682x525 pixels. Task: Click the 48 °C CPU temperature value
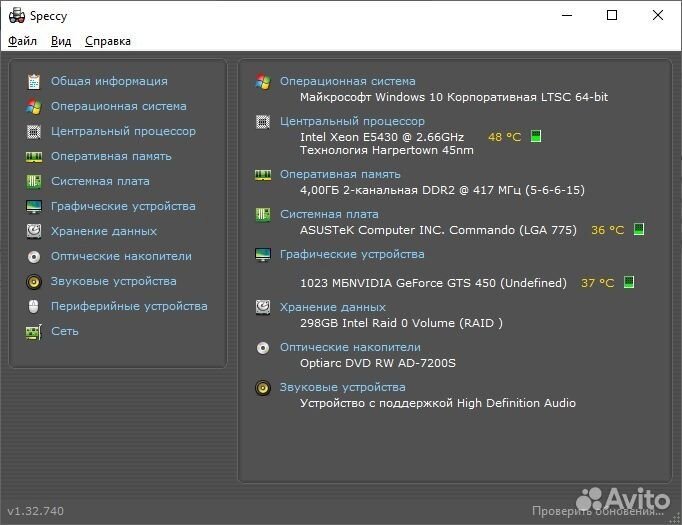[x=505, y=137]
